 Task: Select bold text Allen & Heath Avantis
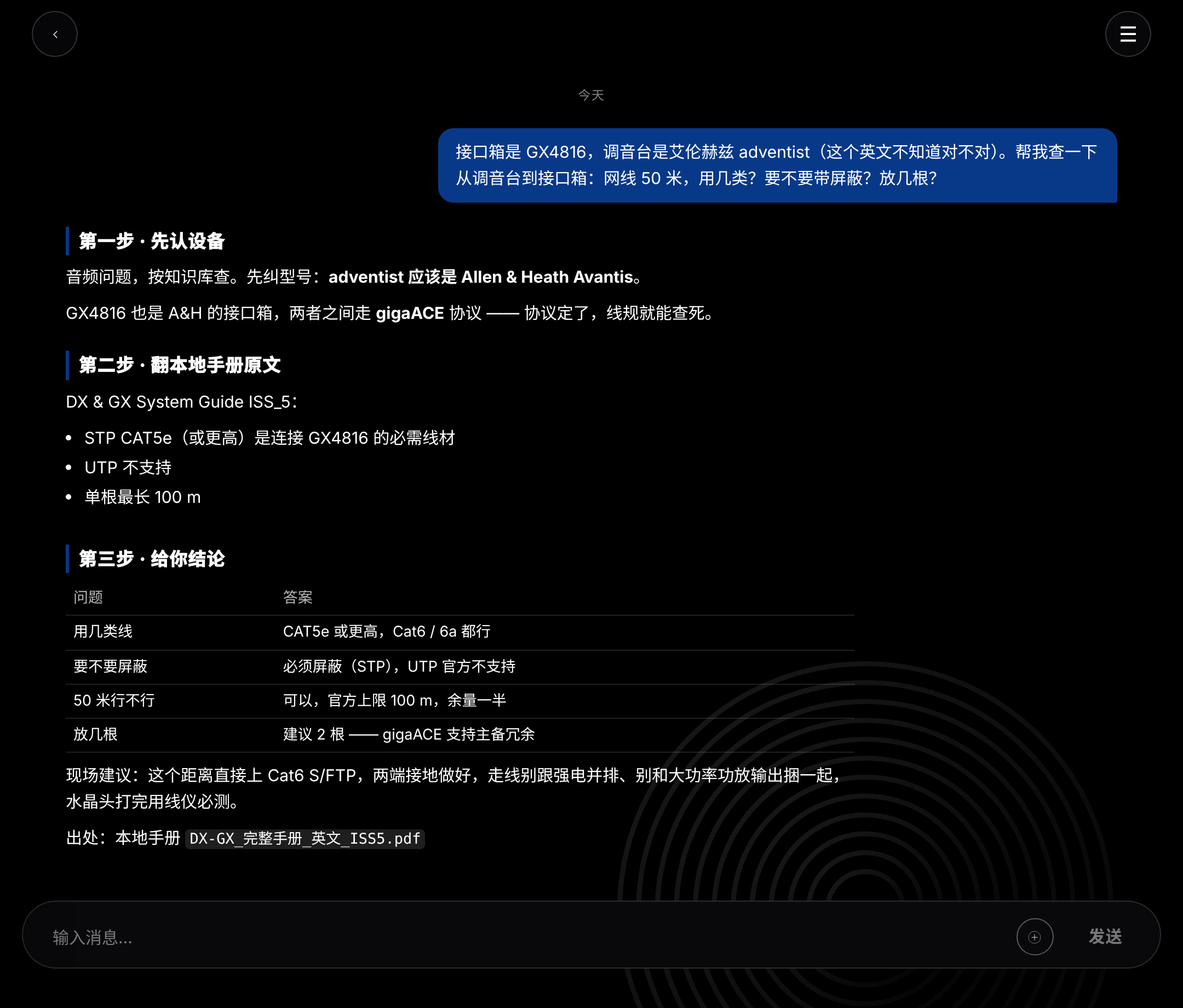tap(547, 277)
